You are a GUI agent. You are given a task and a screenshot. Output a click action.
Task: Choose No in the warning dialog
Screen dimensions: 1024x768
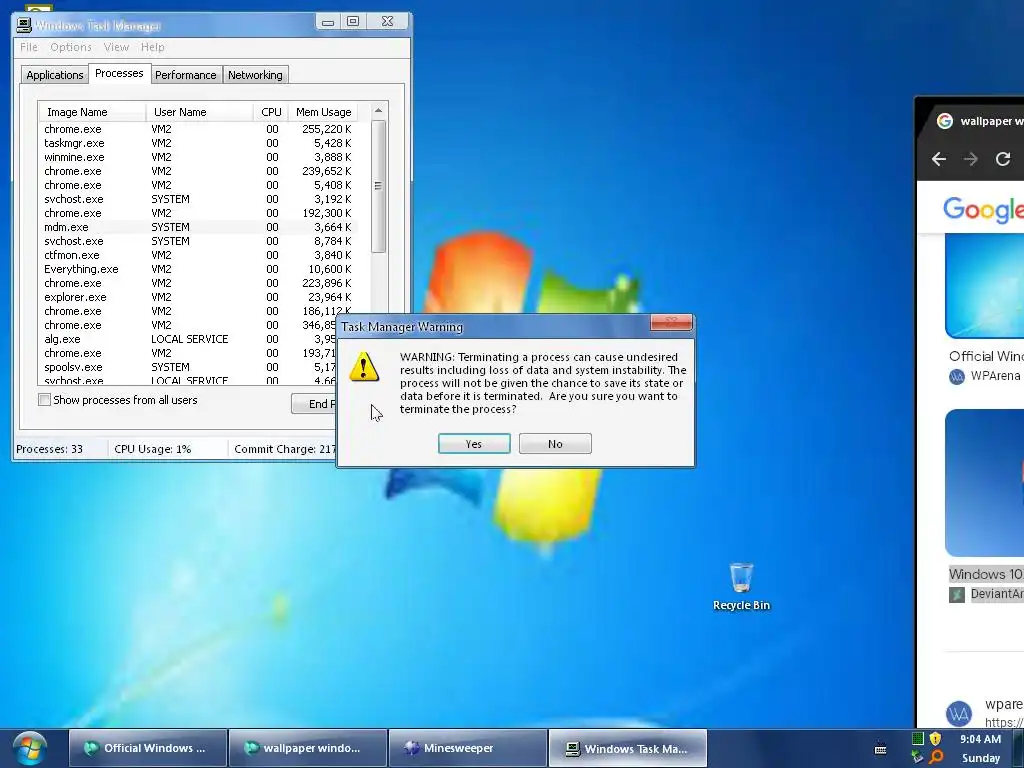(x=555, y=444)
